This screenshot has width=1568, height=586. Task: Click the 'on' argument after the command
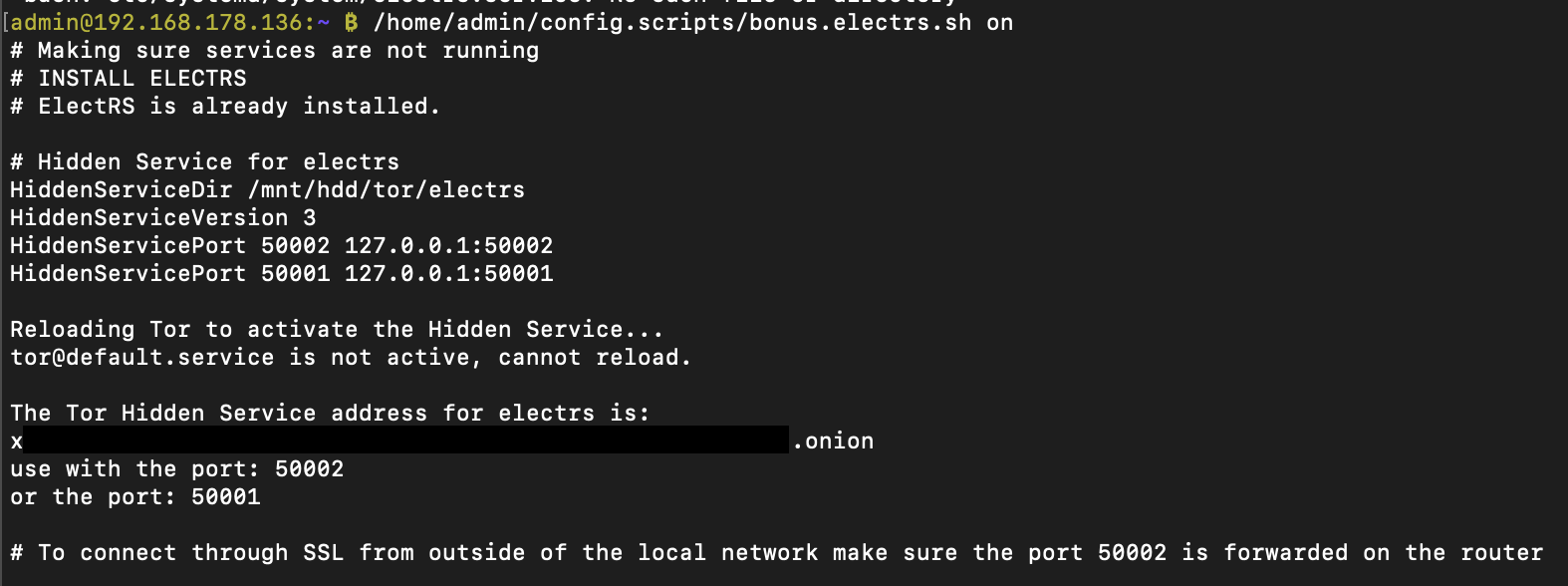pyautogui.click(x=1000, y=22)
